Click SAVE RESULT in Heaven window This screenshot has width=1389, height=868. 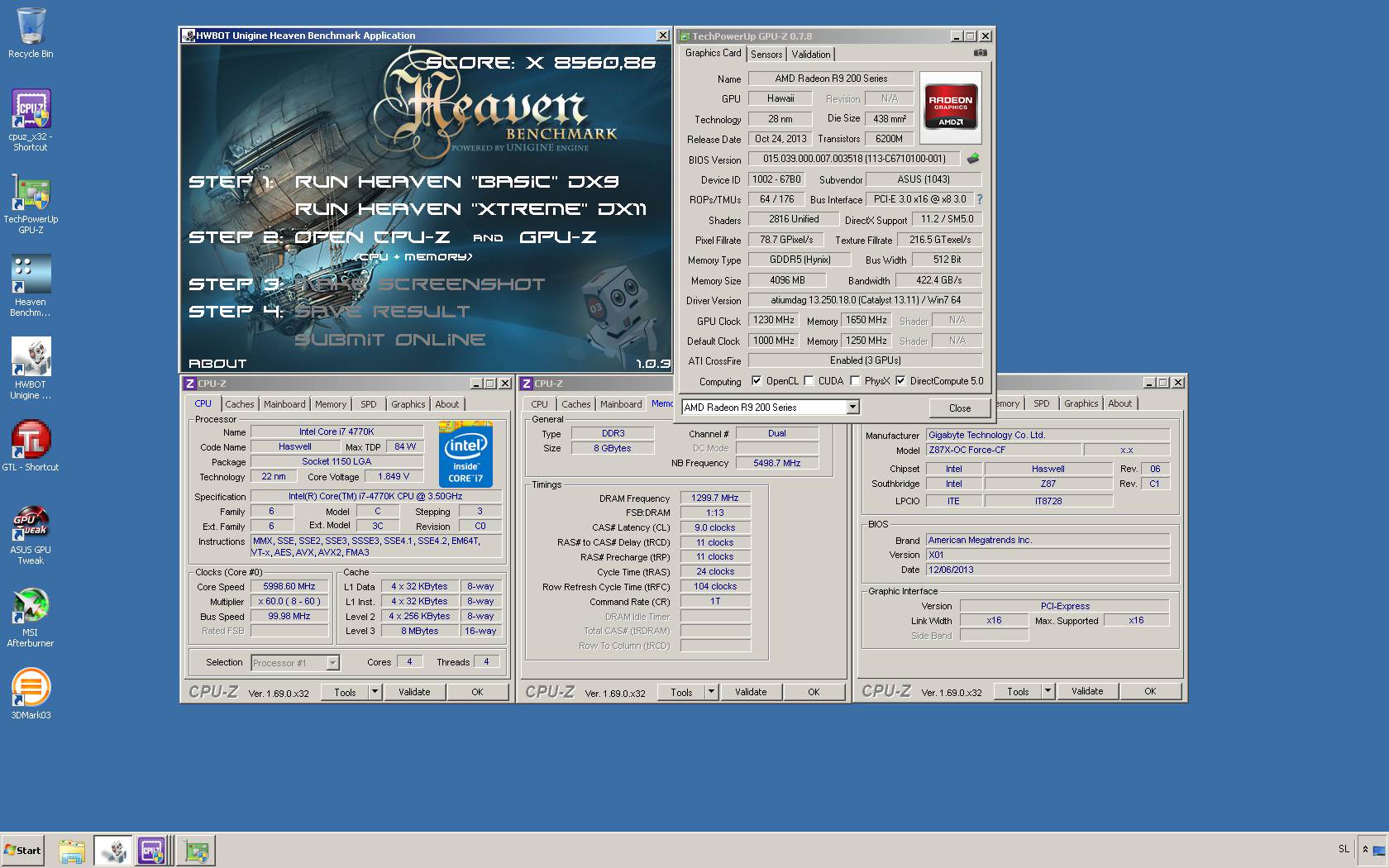coord(382,312)
